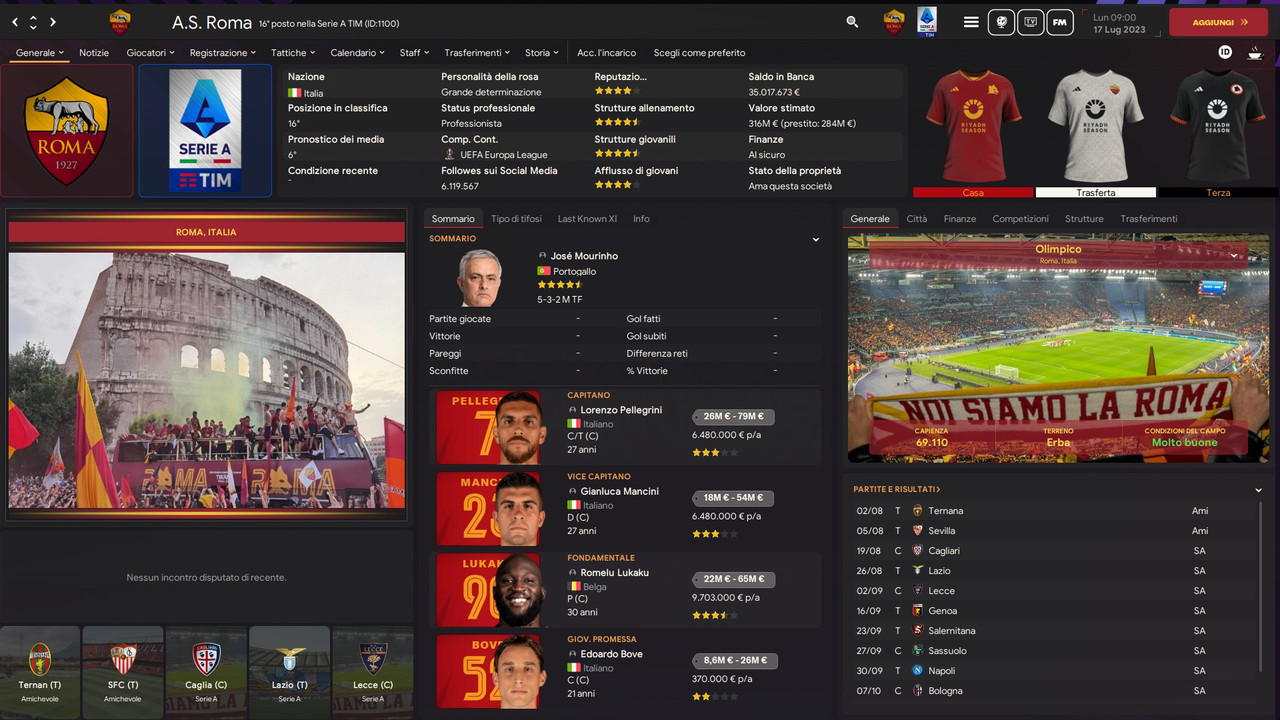
Task: Open the Finanze tab
Action: (960, 219)
